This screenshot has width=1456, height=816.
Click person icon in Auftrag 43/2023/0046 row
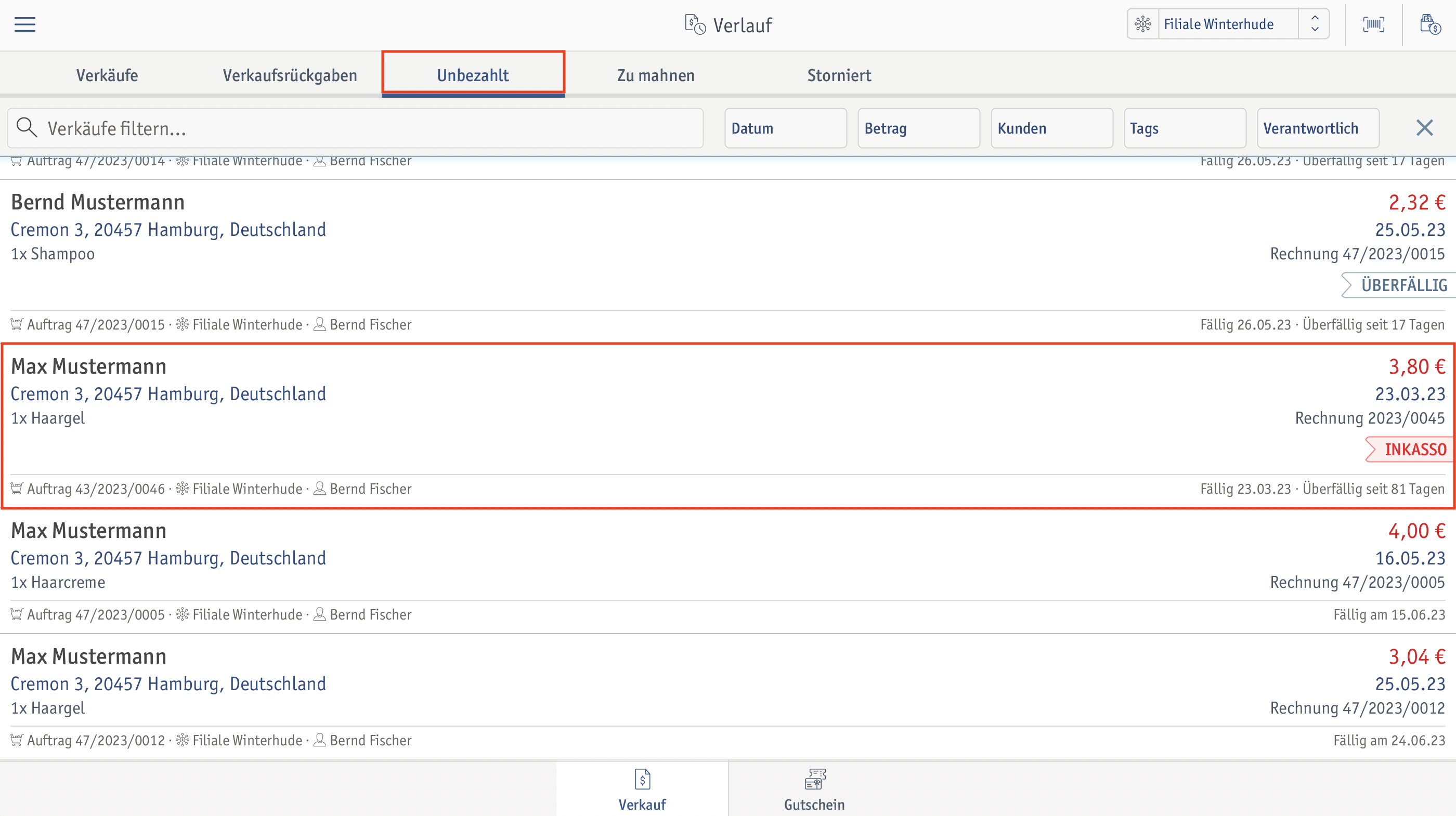pos(319,488)
